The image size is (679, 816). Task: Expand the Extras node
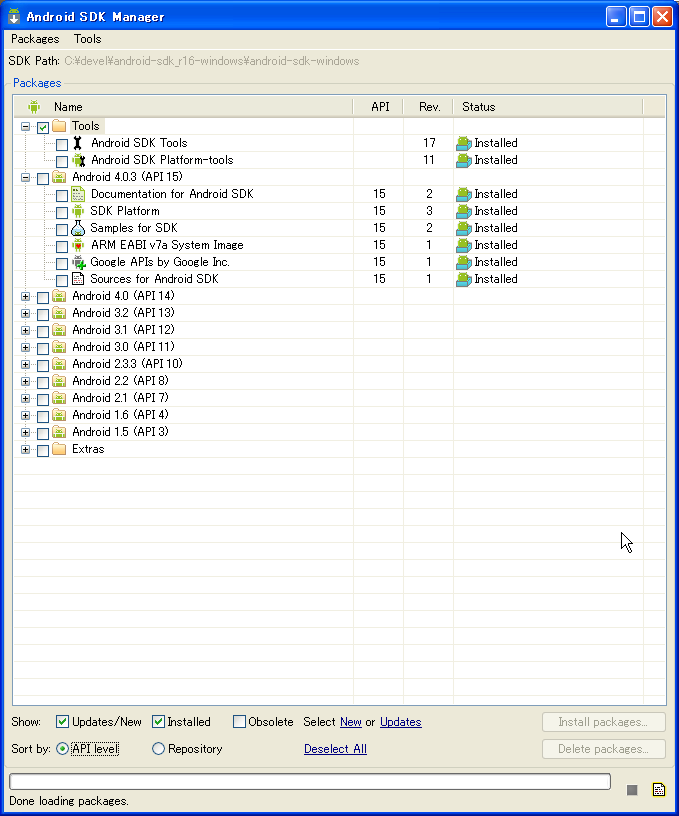coord(25,450)
